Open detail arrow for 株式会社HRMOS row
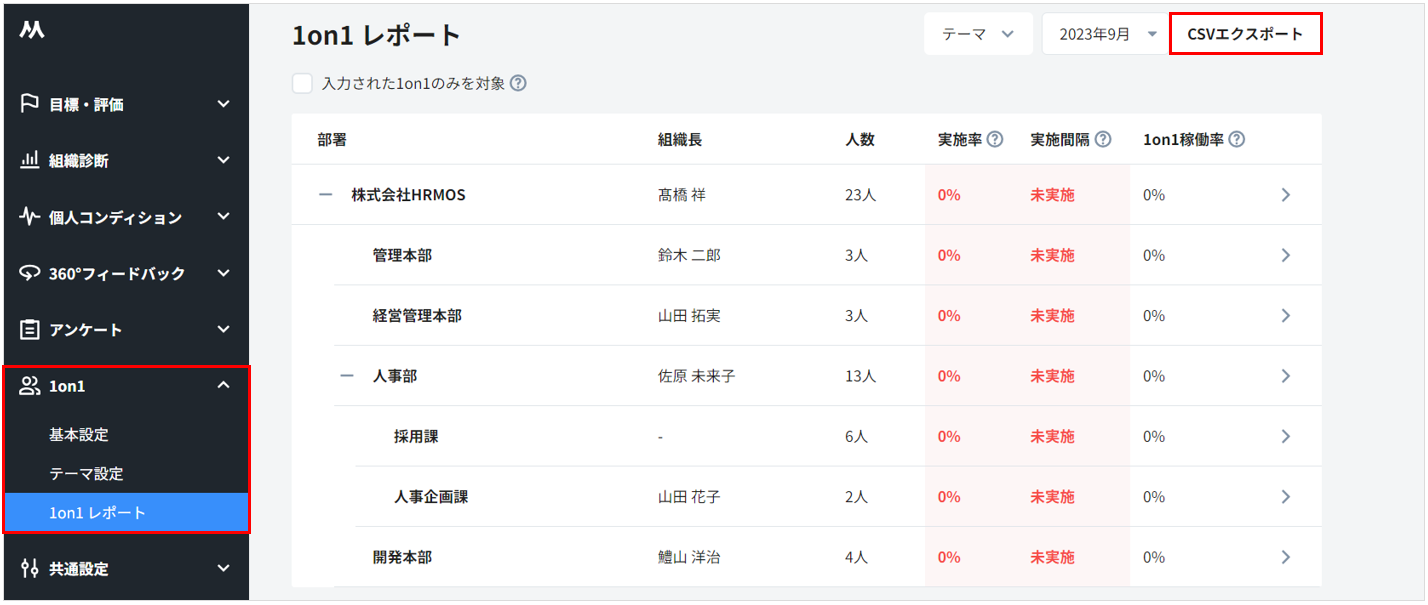1428x605 pixels. coord(1286,195)
